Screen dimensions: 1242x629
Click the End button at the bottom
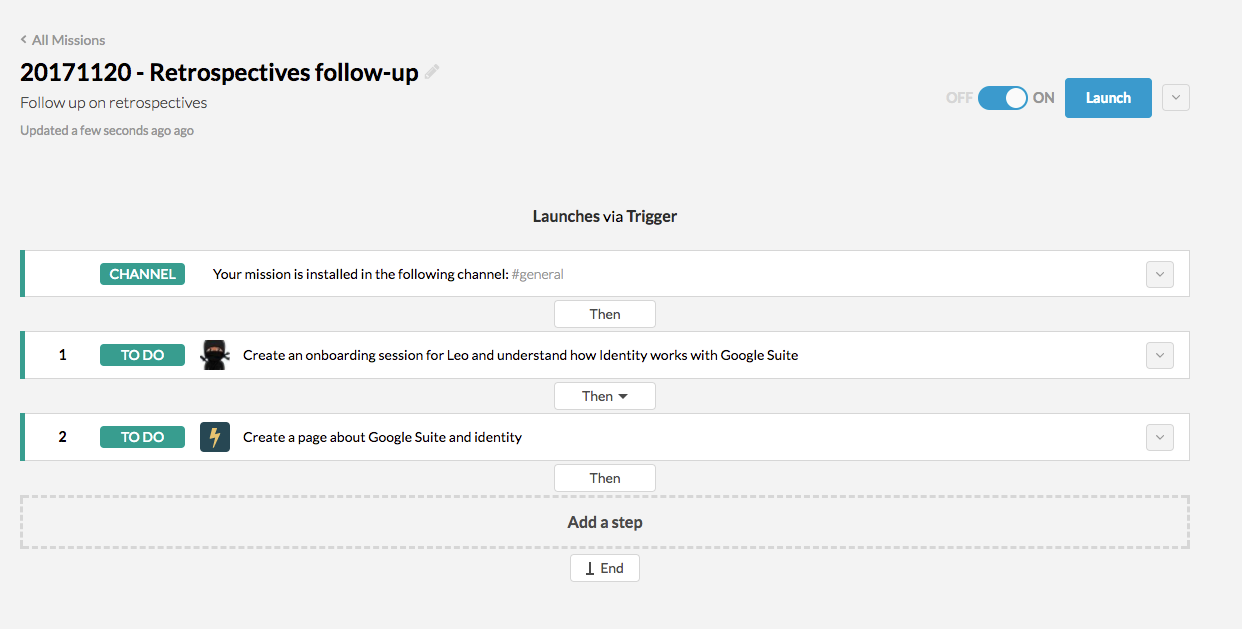coord(605,568)
